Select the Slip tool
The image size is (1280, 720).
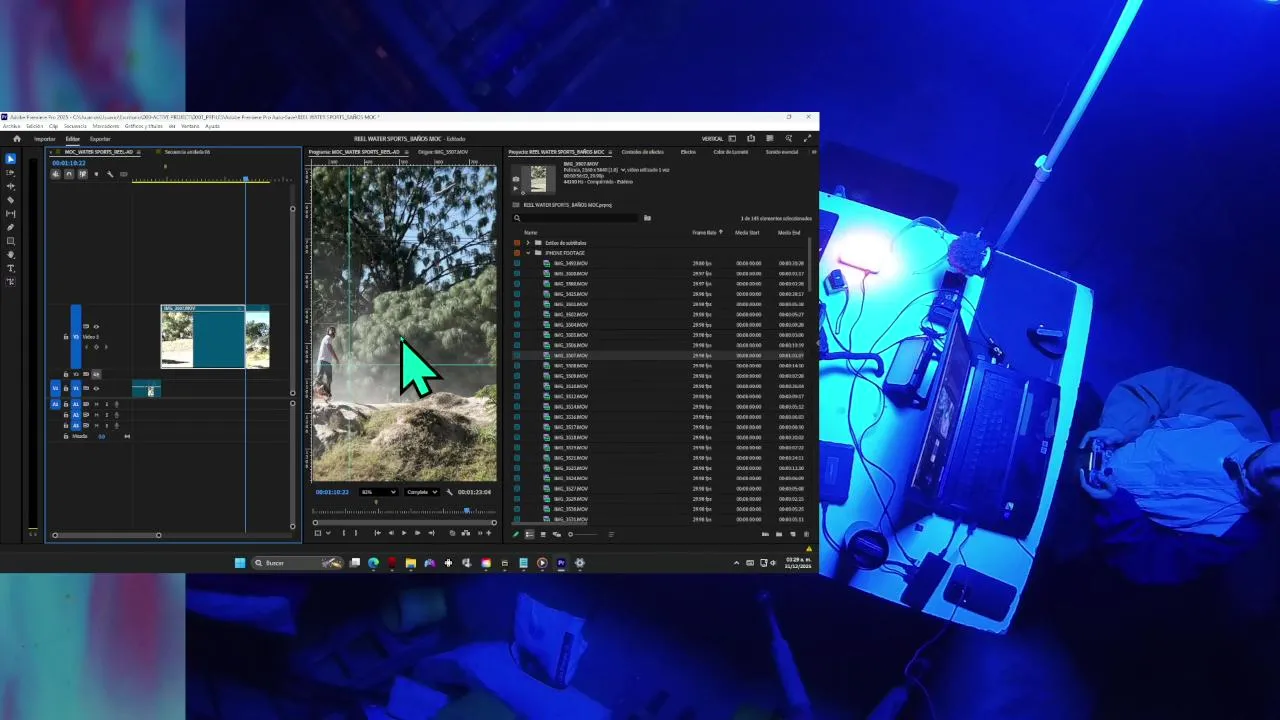click(x=10, y=214)
